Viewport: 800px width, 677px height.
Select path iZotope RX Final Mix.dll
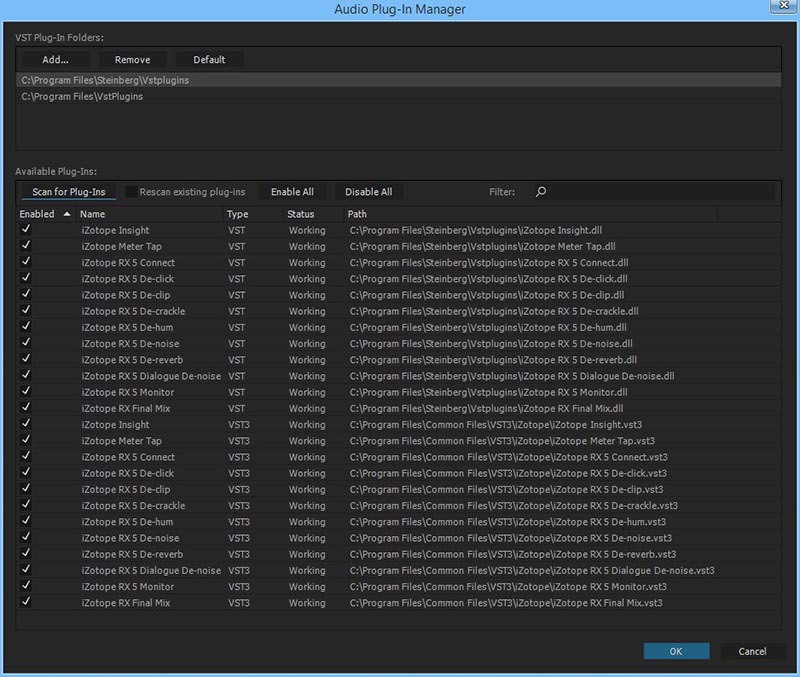pyautogui.click(x=486, y=409)
